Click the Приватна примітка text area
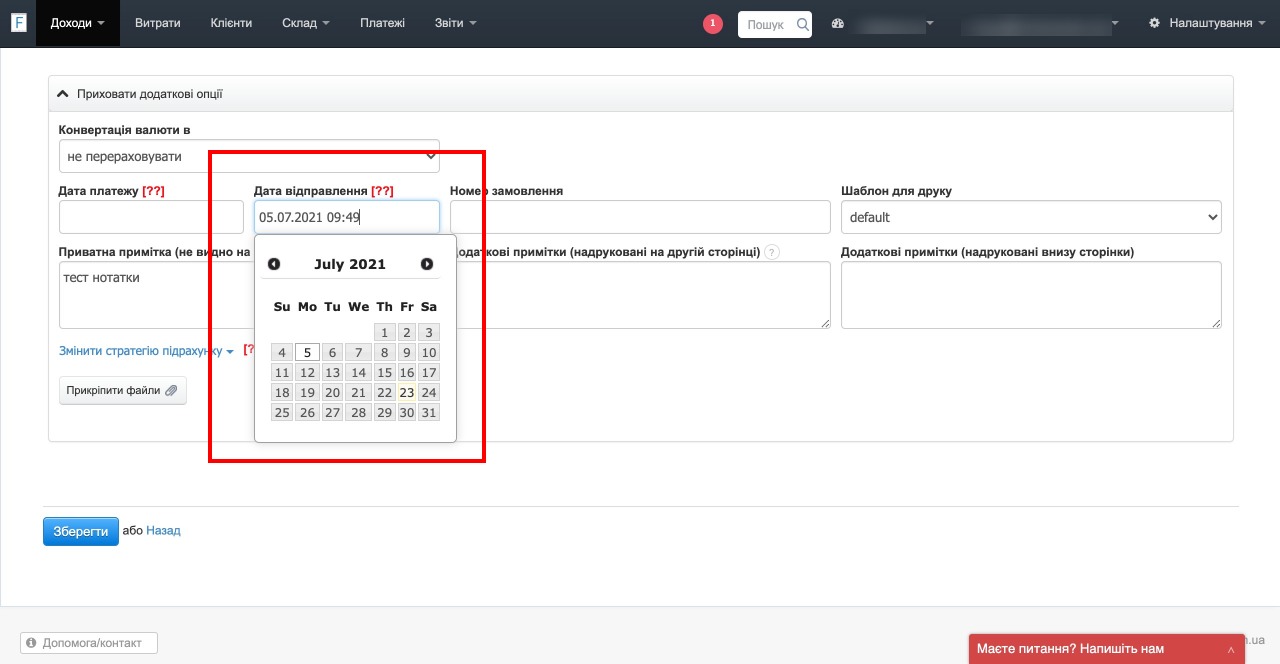 click(155, 295)
